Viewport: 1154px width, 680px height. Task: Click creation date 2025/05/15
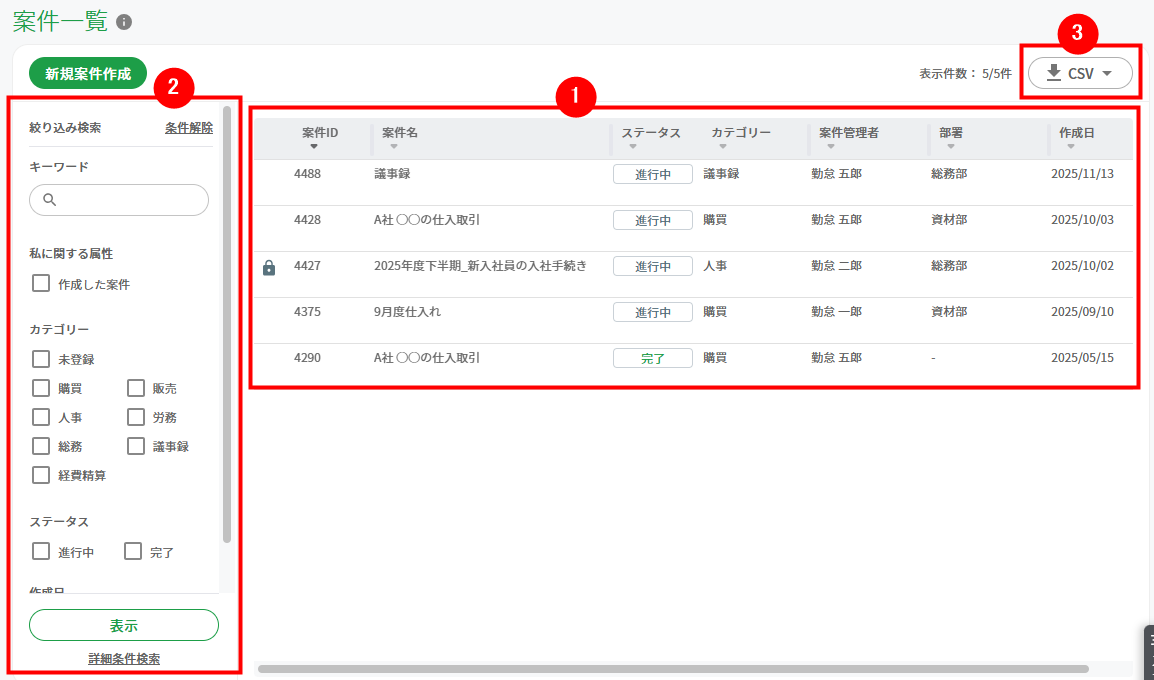[x=1082, y=358]
